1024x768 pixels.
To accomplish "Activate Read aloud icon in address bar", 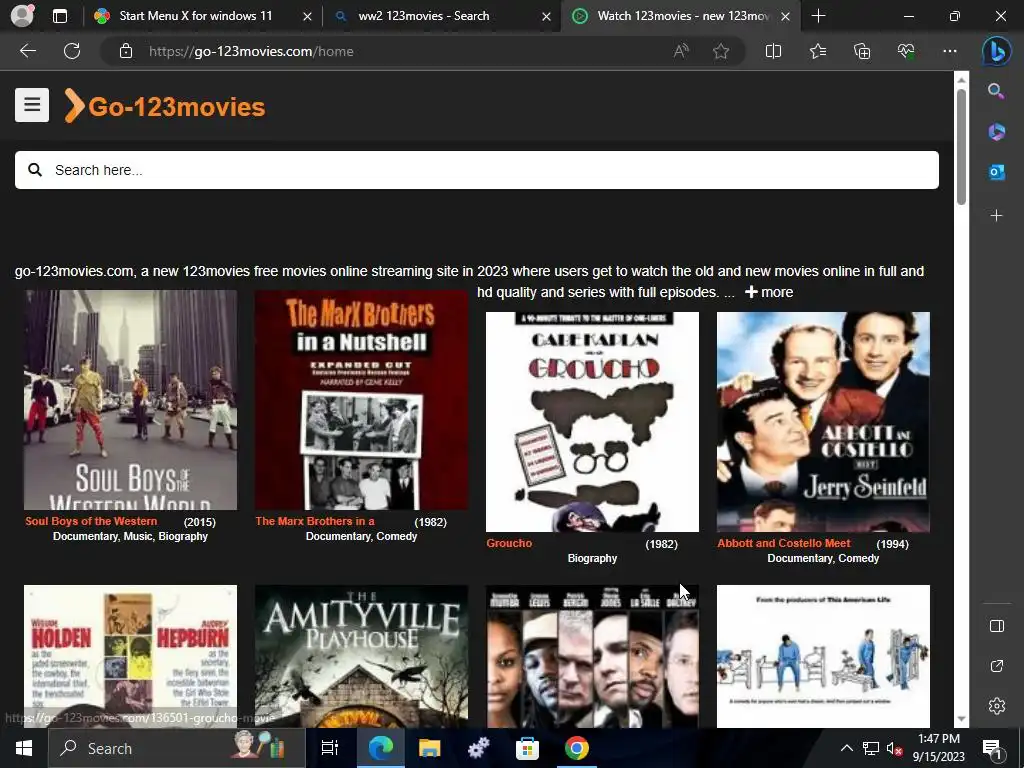I will pos(681,51).
